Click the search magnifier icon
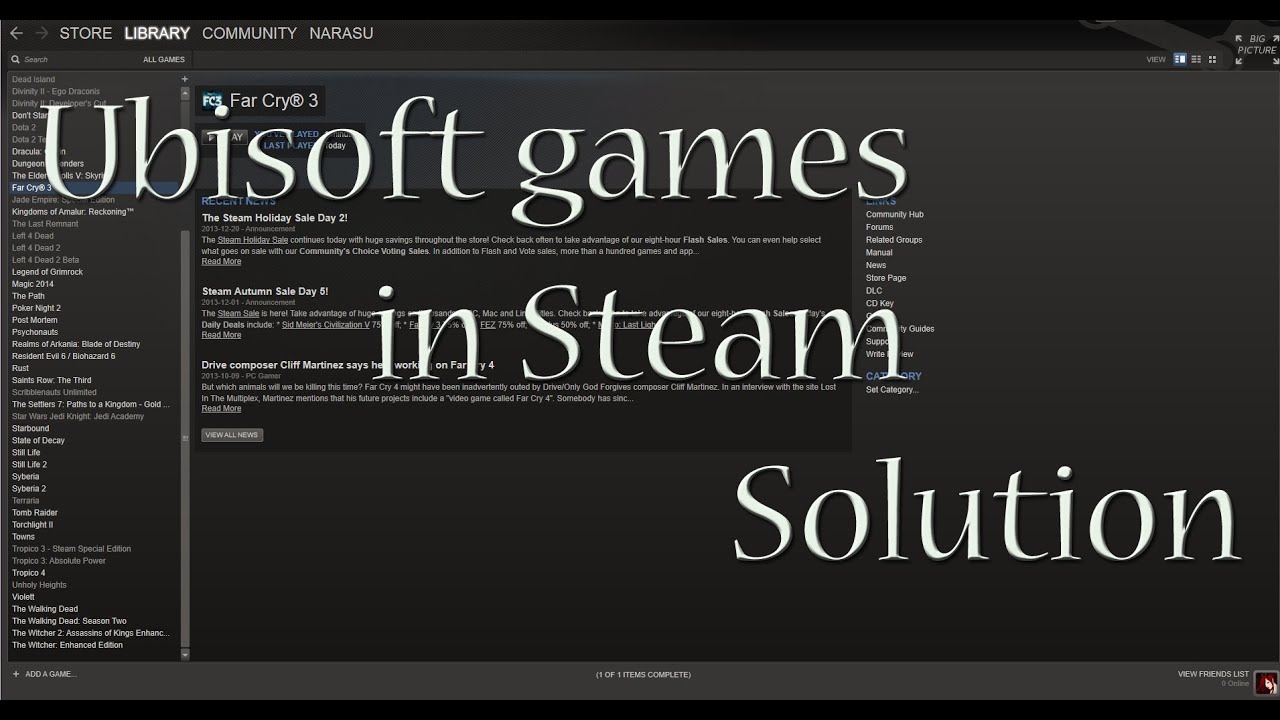The width and height of the screenshot is (1280, 720). pos(16,60)
